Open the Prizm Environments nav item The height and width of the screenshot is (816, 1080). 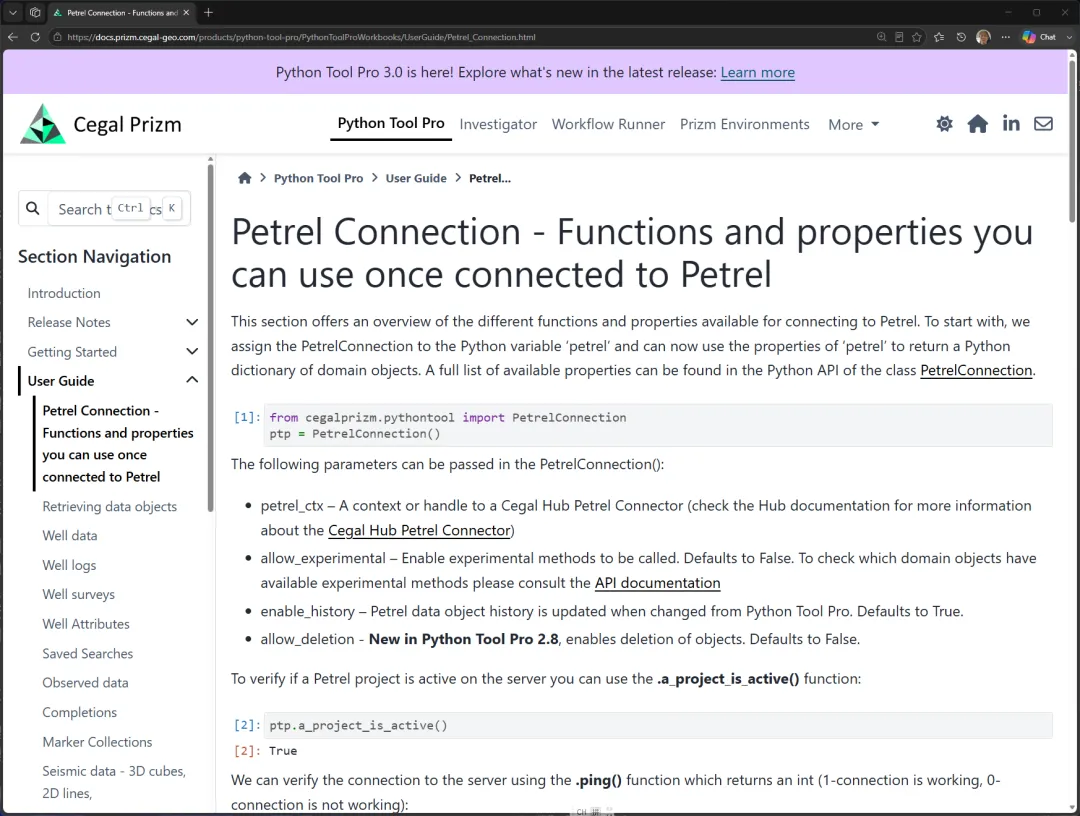[x=745, y=124]
